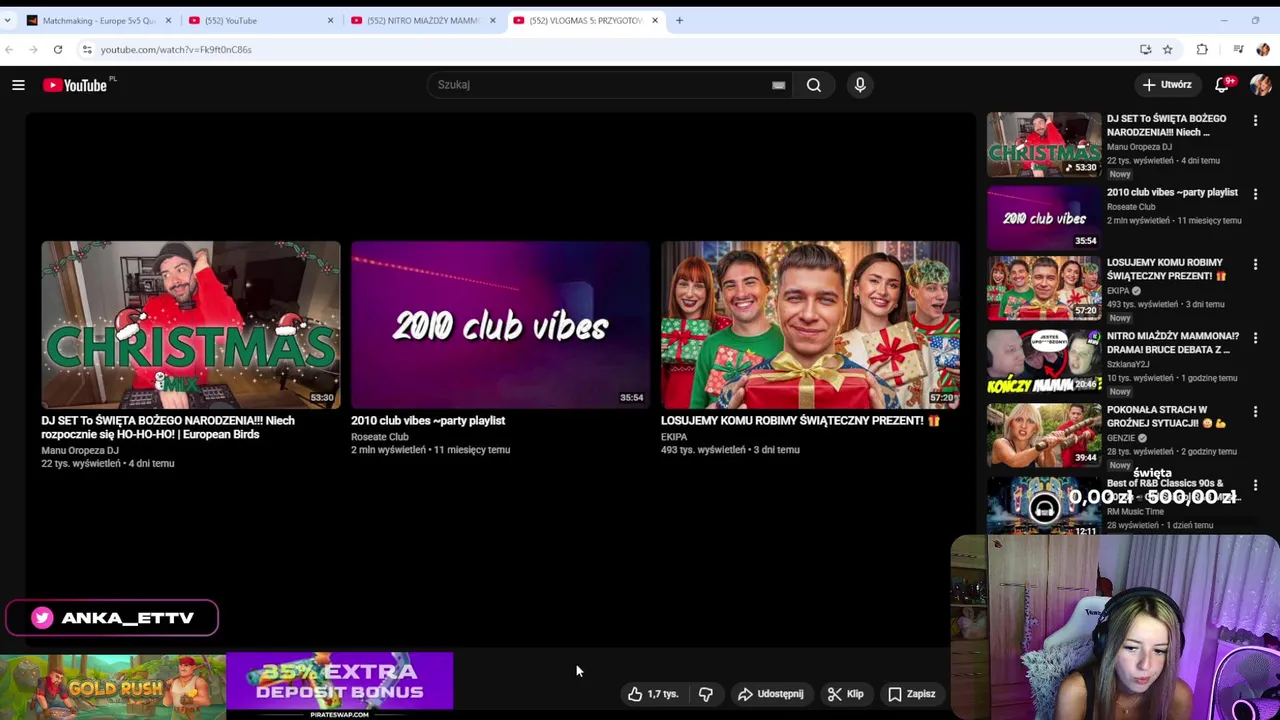Click EKIPA channel name under end-screen video

pos(674,437)
